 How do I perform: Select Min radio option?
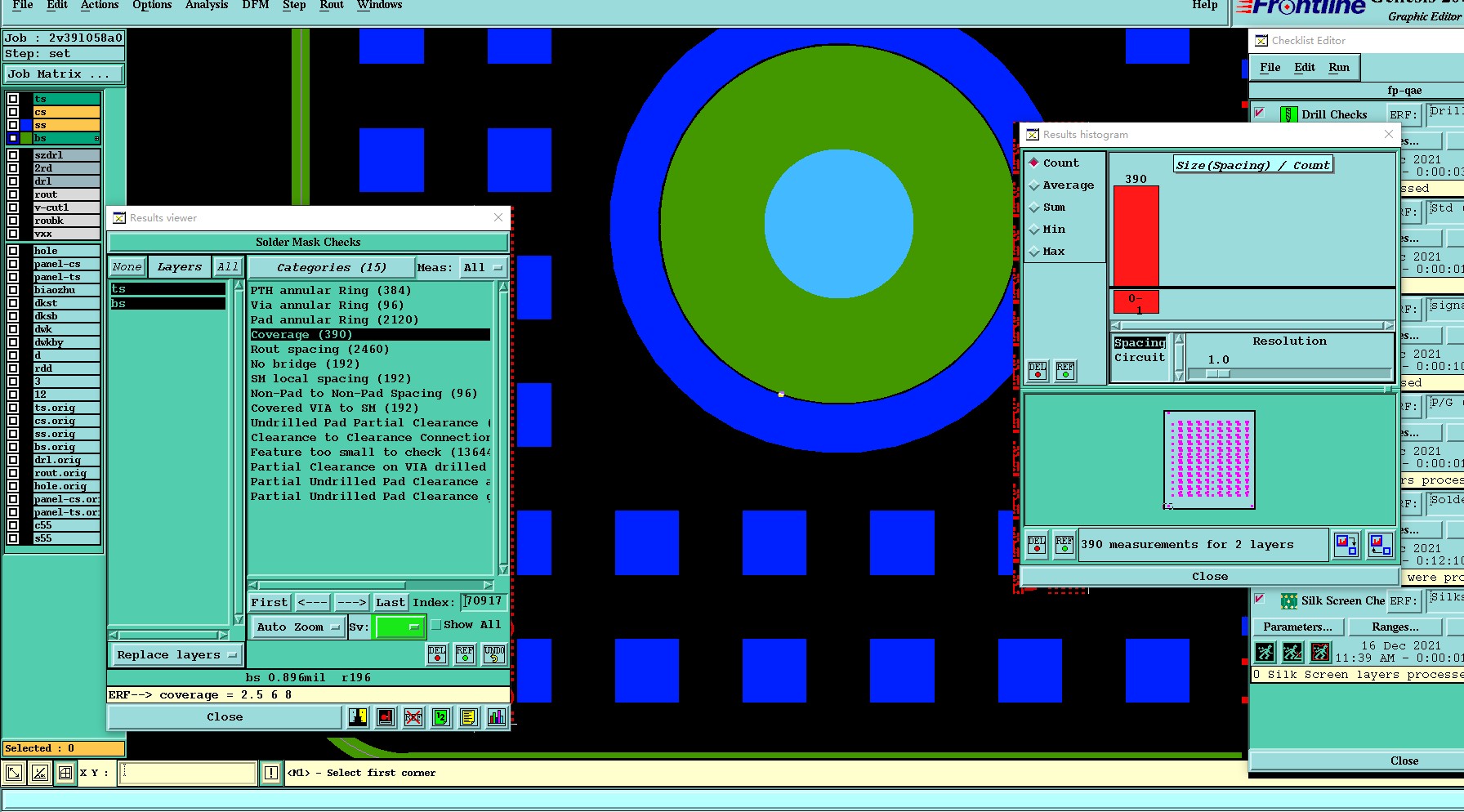(x=1034, y=230)
